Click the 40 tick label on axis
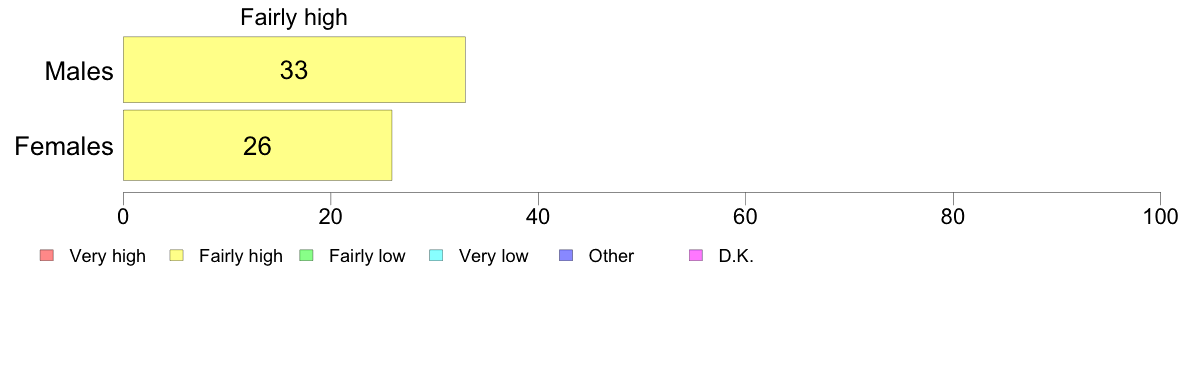 click(x=538, y=217)
